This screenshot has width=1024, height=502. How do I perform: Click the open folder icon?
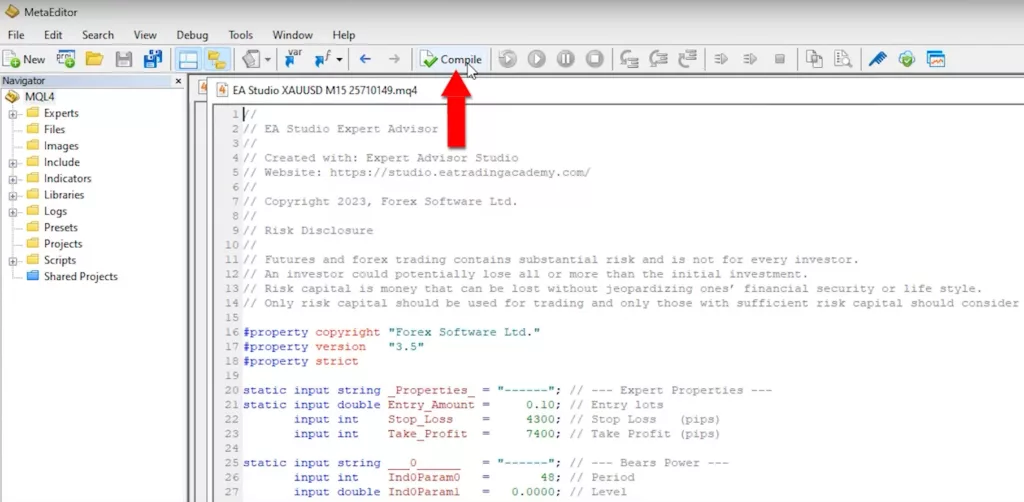pyautogui.click(x=95, y=59)
